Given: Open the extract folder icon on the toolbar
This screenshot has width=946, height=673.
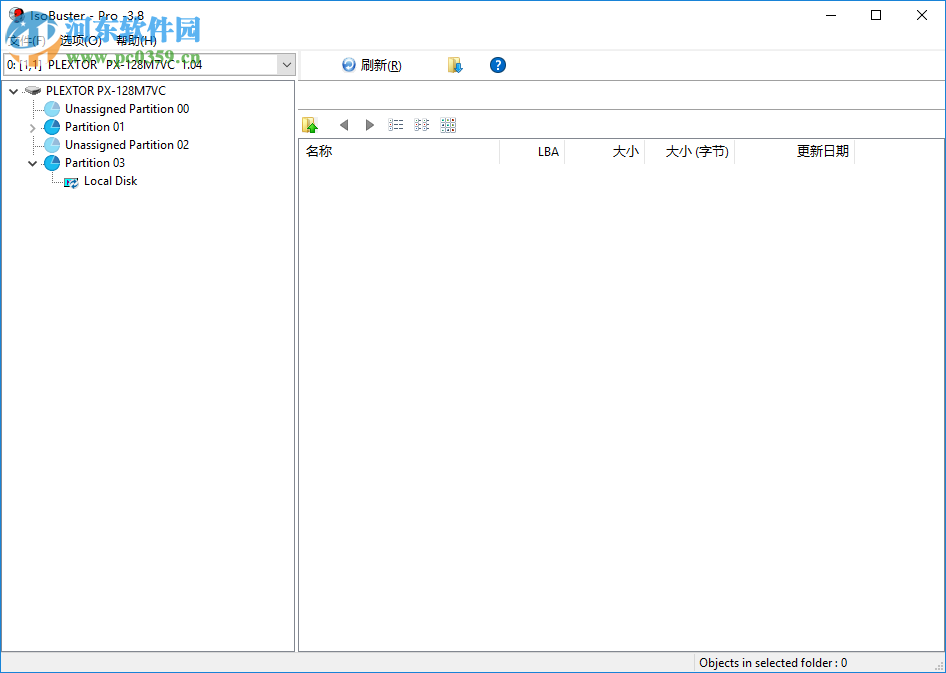Looking at the screenshot, I should click(455, 64).
